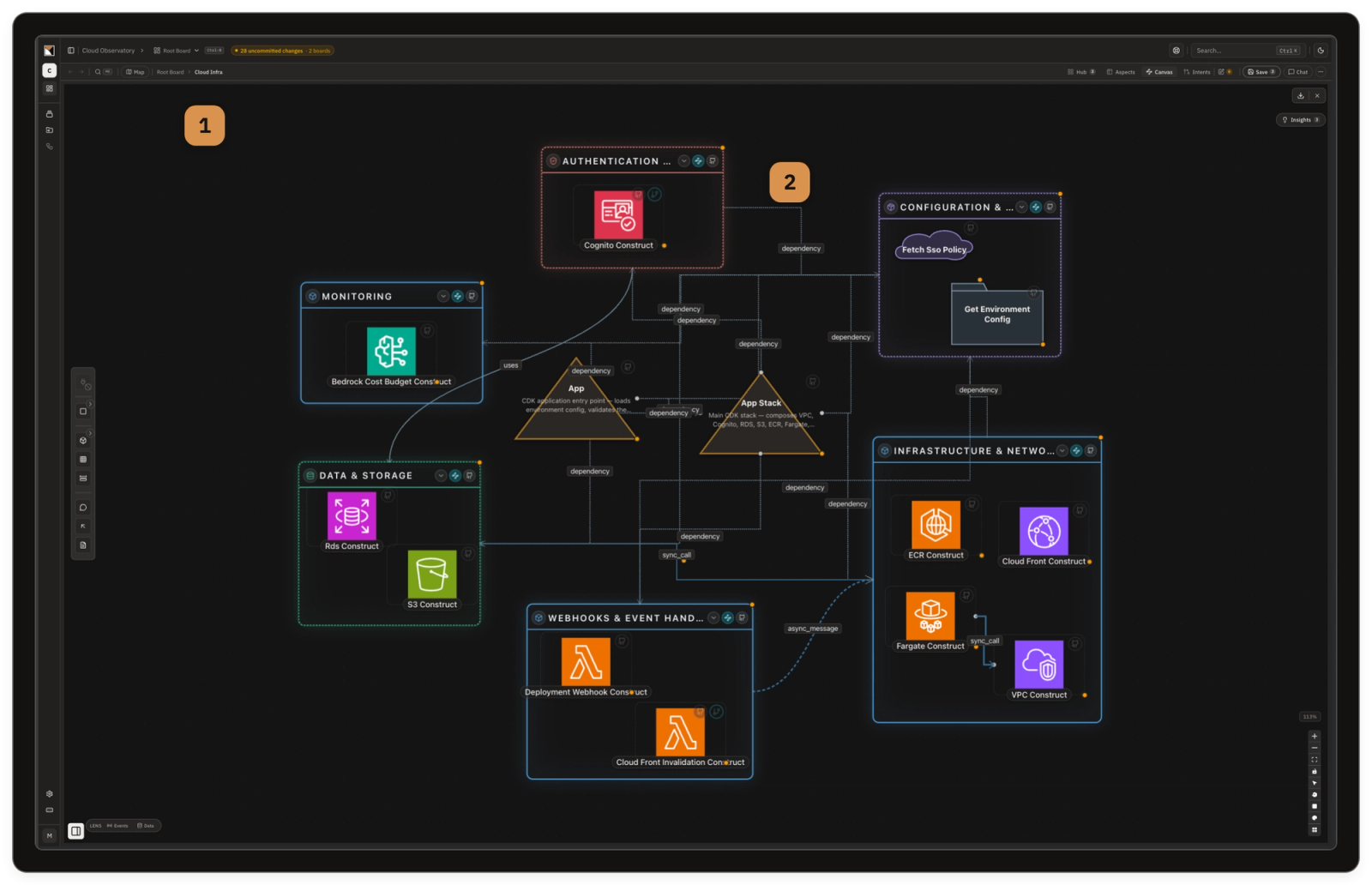This screenshot has width=1372, height=885.
Task: Select the comment tool in the floating toolbar
Action: point(83,508)
